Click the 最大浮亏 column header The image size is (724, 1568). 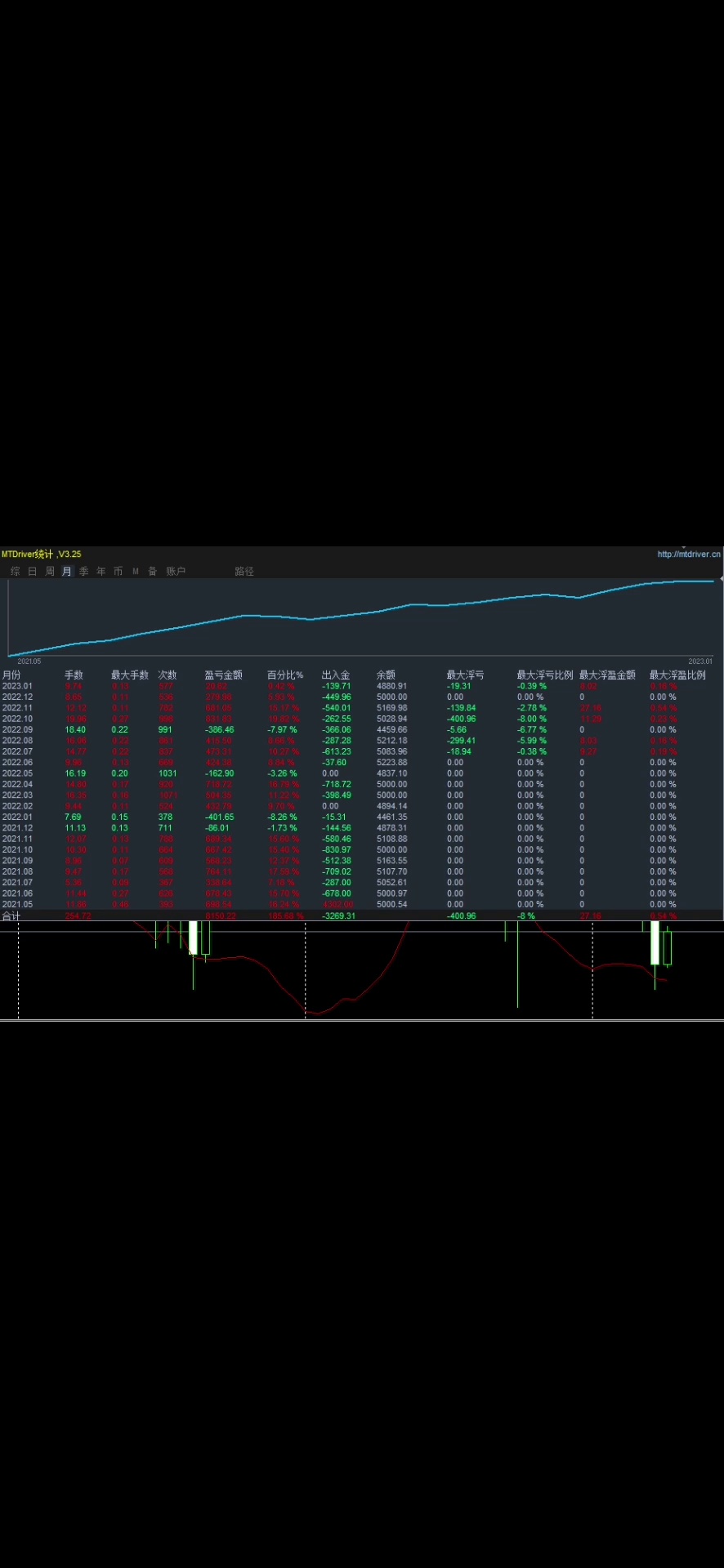[x=465, y=675]
